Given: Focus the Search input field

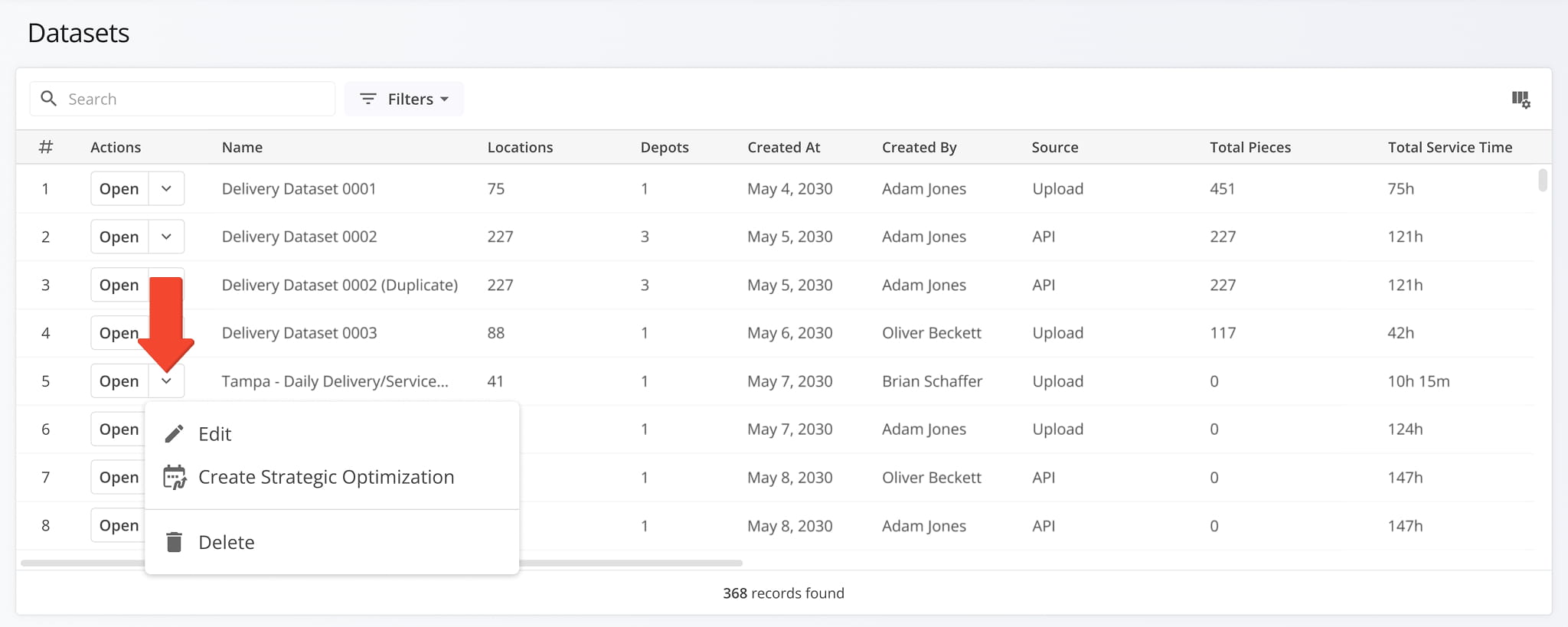Looking at the screenshot, I should tap(182, 99).
